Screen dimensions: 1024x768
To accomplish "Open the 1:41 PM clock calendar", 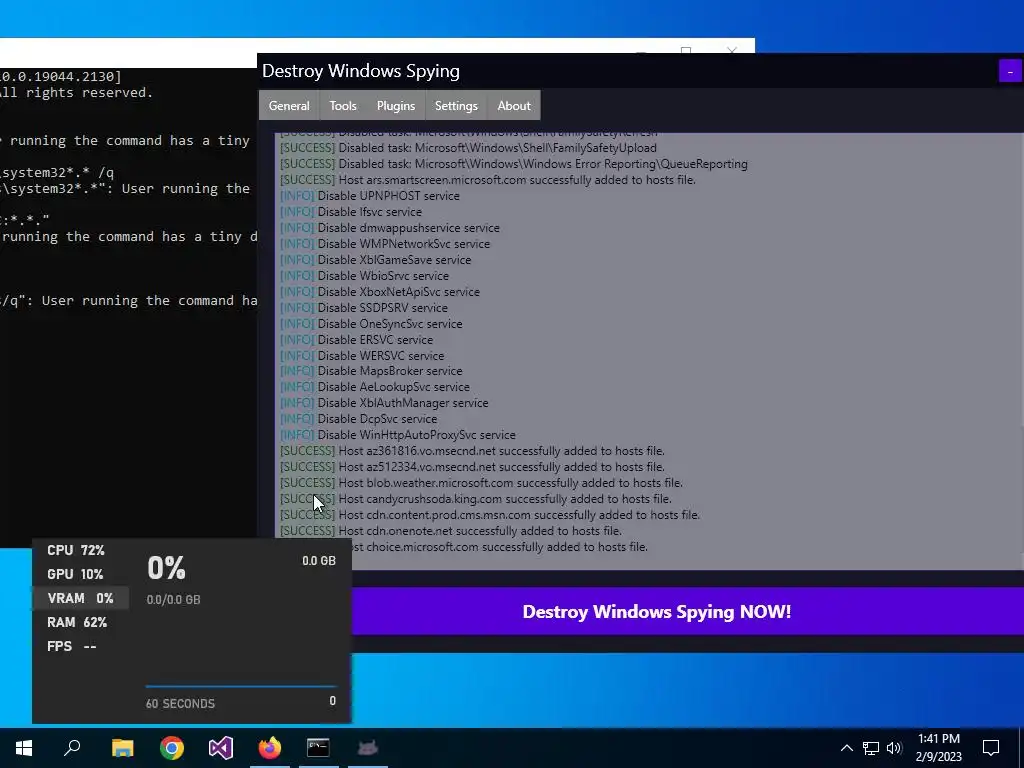I will pos(938,748).
